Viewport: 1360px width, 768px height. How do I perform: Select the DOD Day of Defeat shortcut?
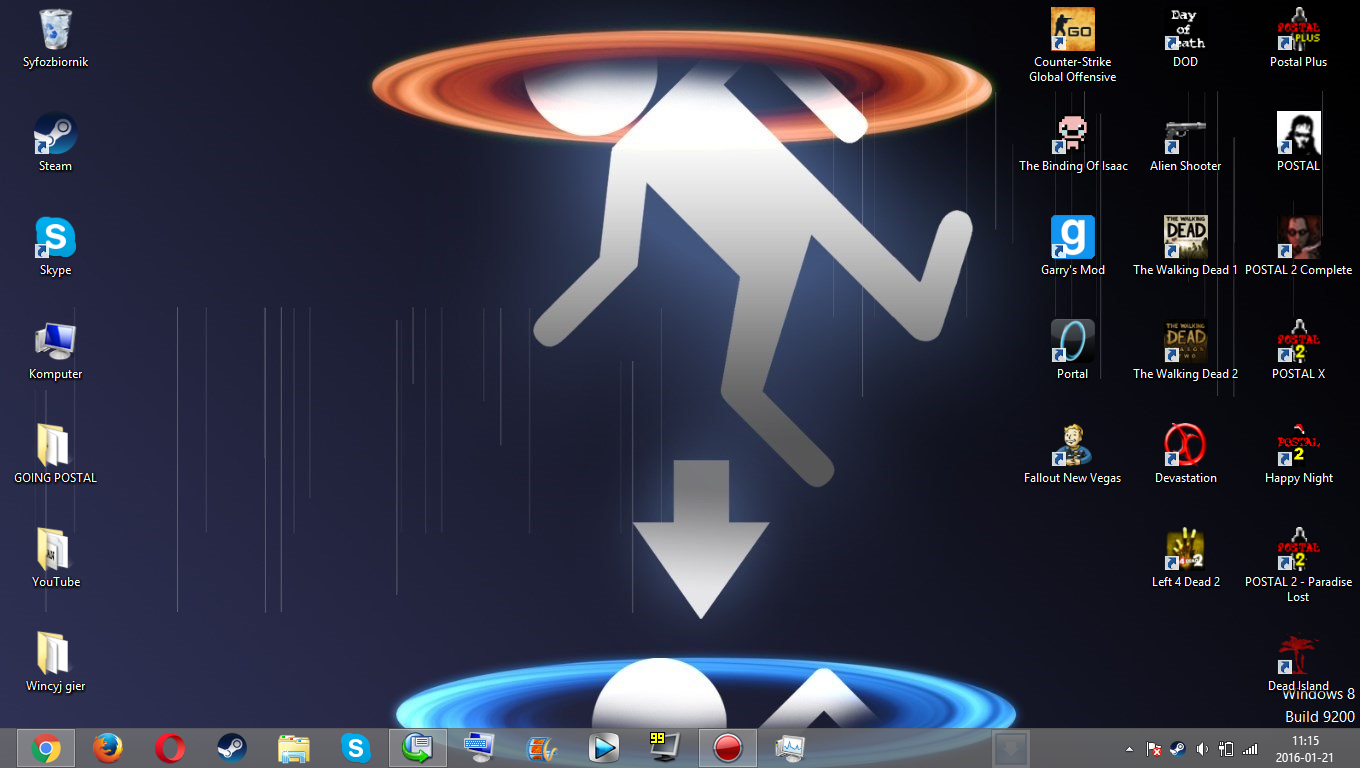tap(1185, 38)
